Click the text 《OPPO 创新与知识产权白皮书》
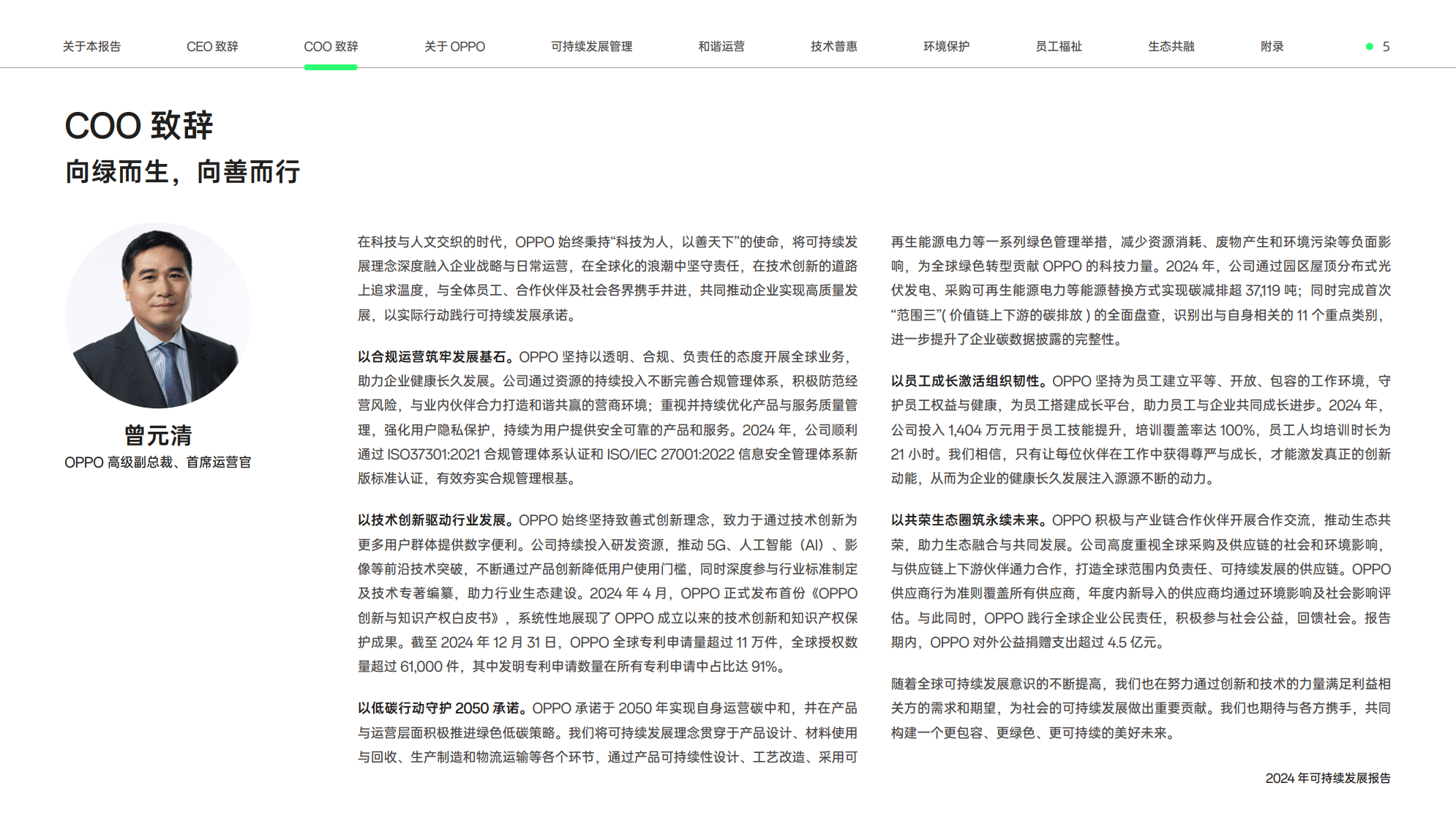1456x821 pixels. pyautogui.click(x=607, y=606)
